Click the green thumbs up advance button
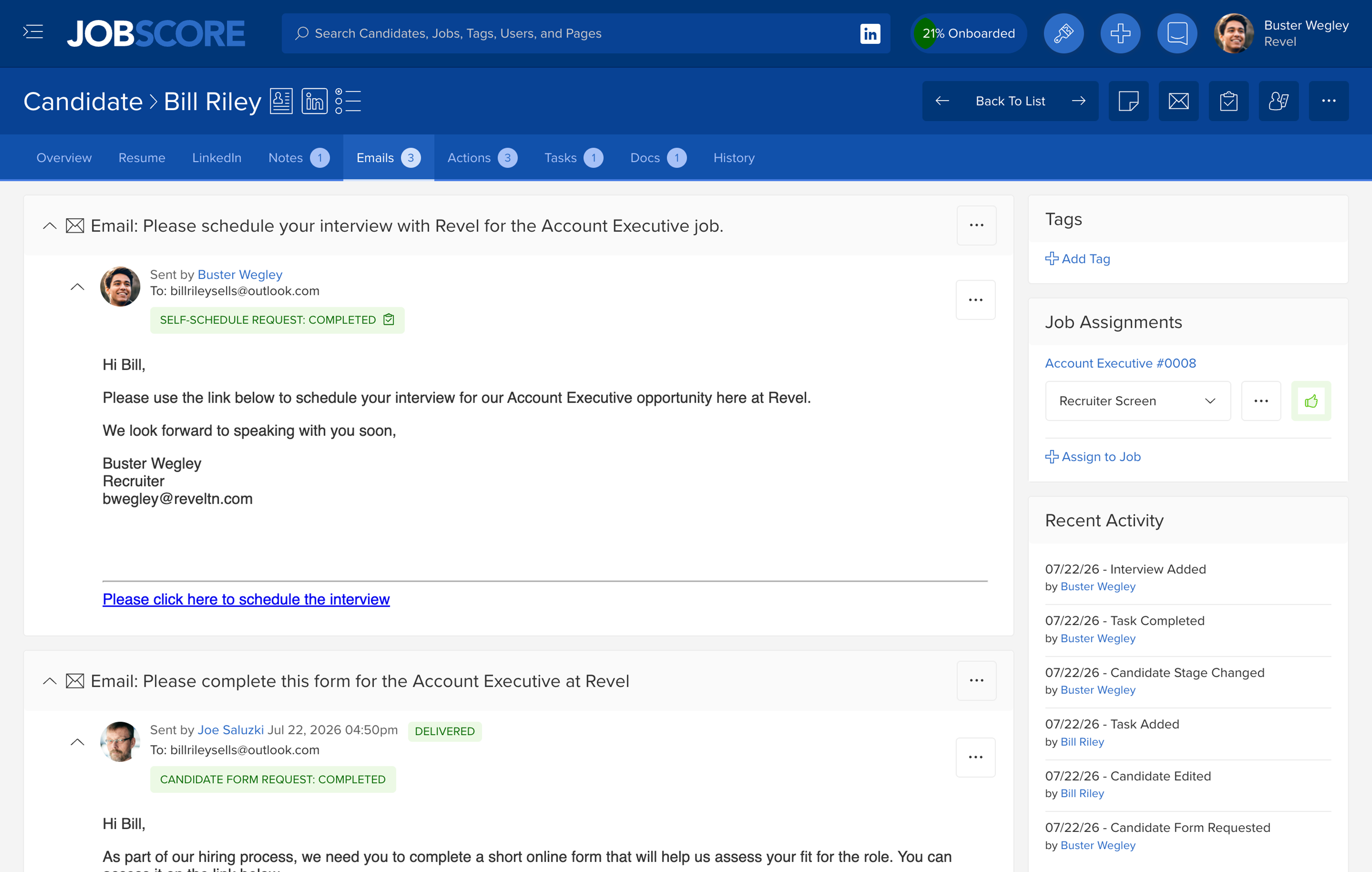The width and height of the screenshot is (1372, 872). [x=1311, y=401]
